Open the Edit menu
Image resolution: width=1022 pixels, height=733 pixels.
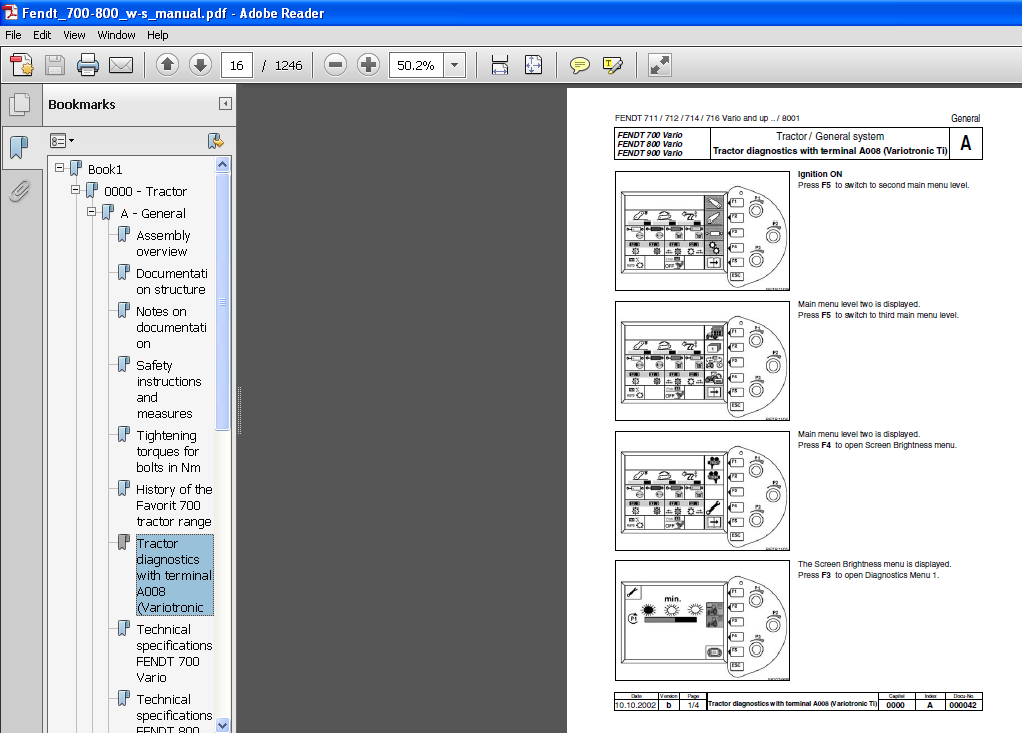click(42, 35)
